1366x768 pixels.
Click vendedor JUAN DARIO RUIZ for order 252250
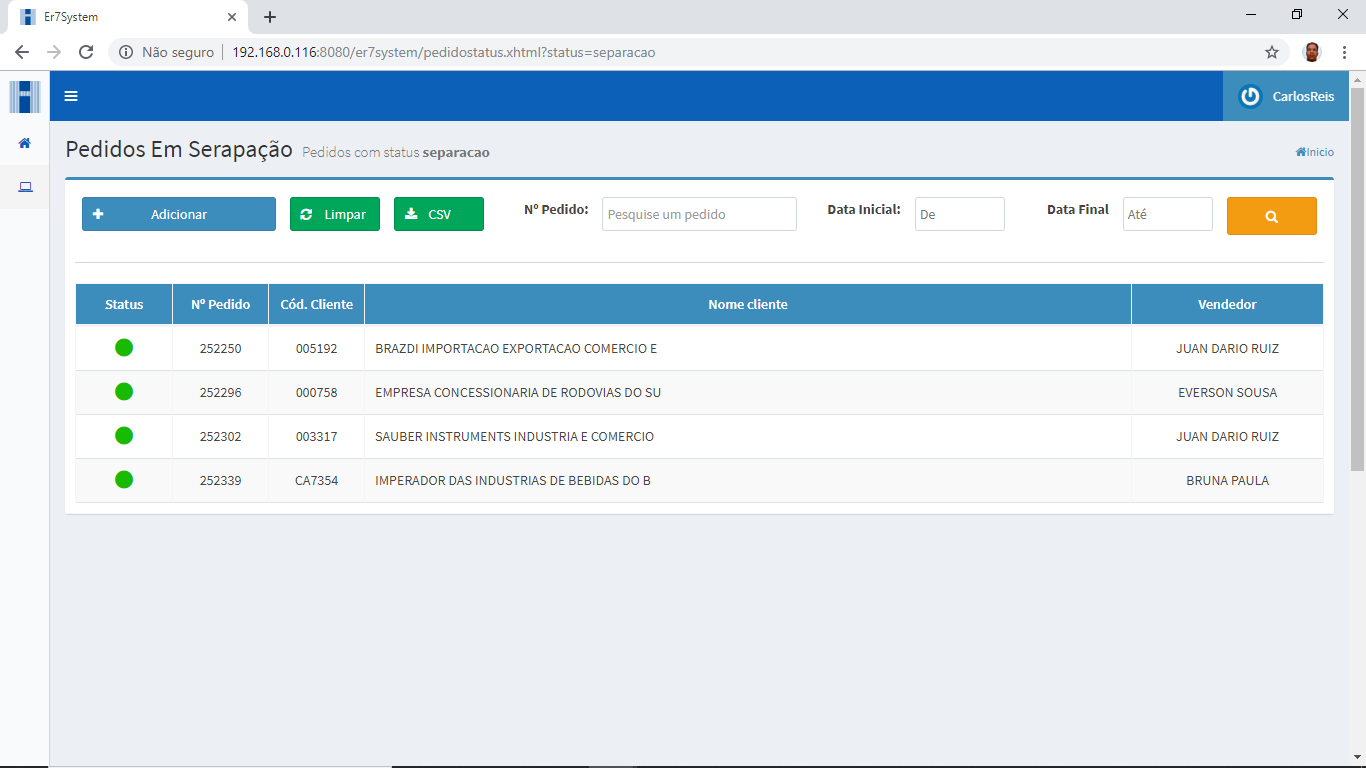(1227, 349)
